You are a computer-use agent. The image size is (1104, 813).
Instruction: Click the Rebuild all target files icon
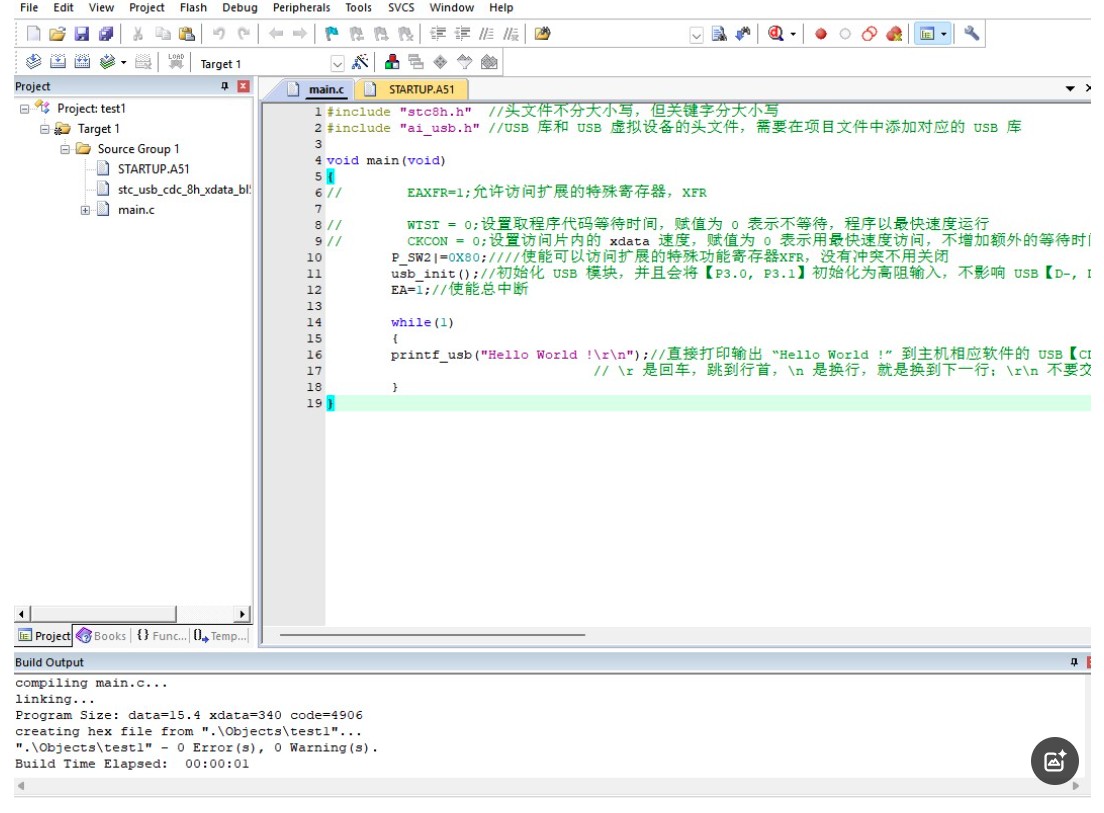82,62
